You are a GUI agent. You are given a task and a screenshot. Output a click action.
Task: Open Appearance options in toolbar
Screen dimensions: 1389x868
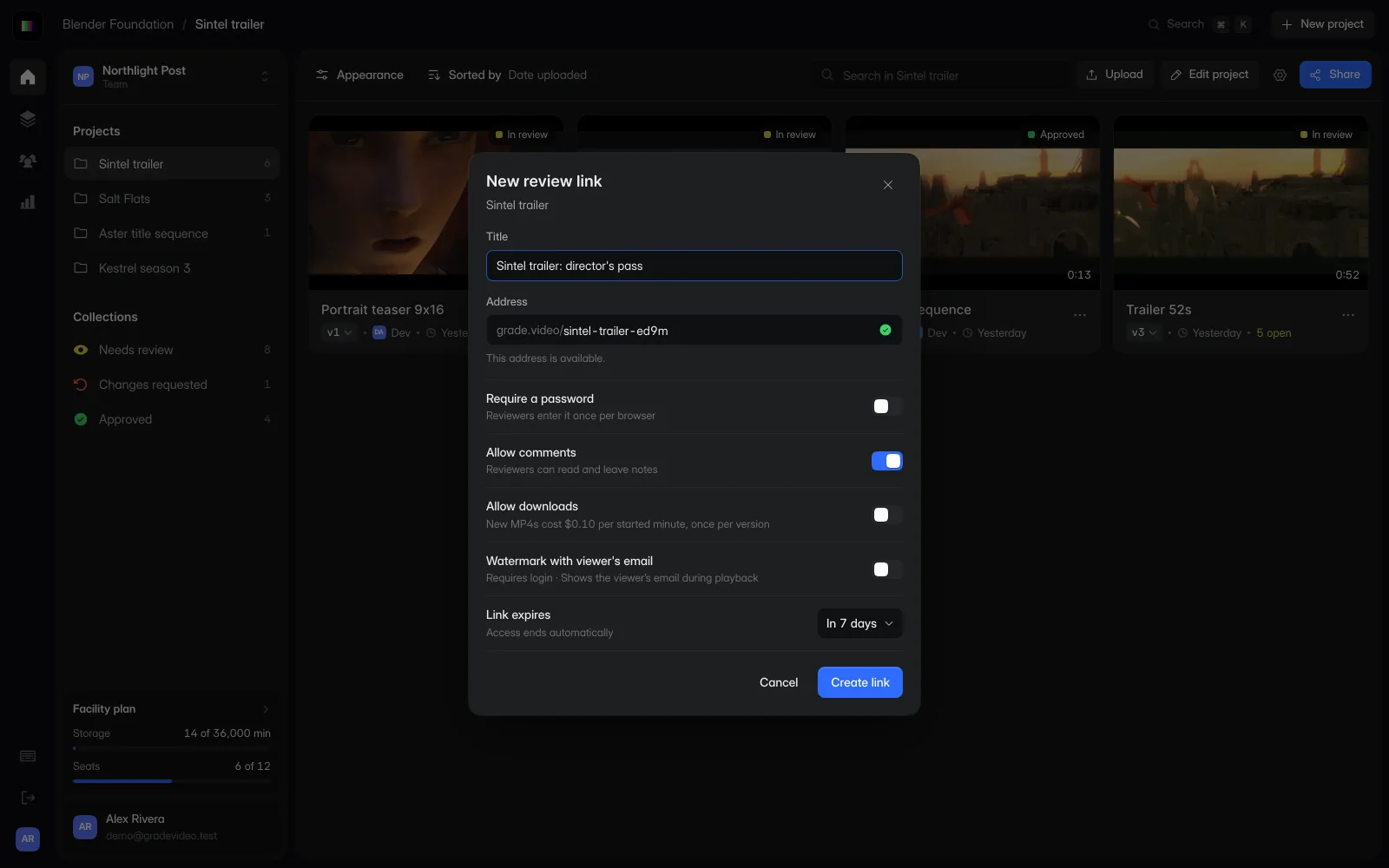click(359, 75)
